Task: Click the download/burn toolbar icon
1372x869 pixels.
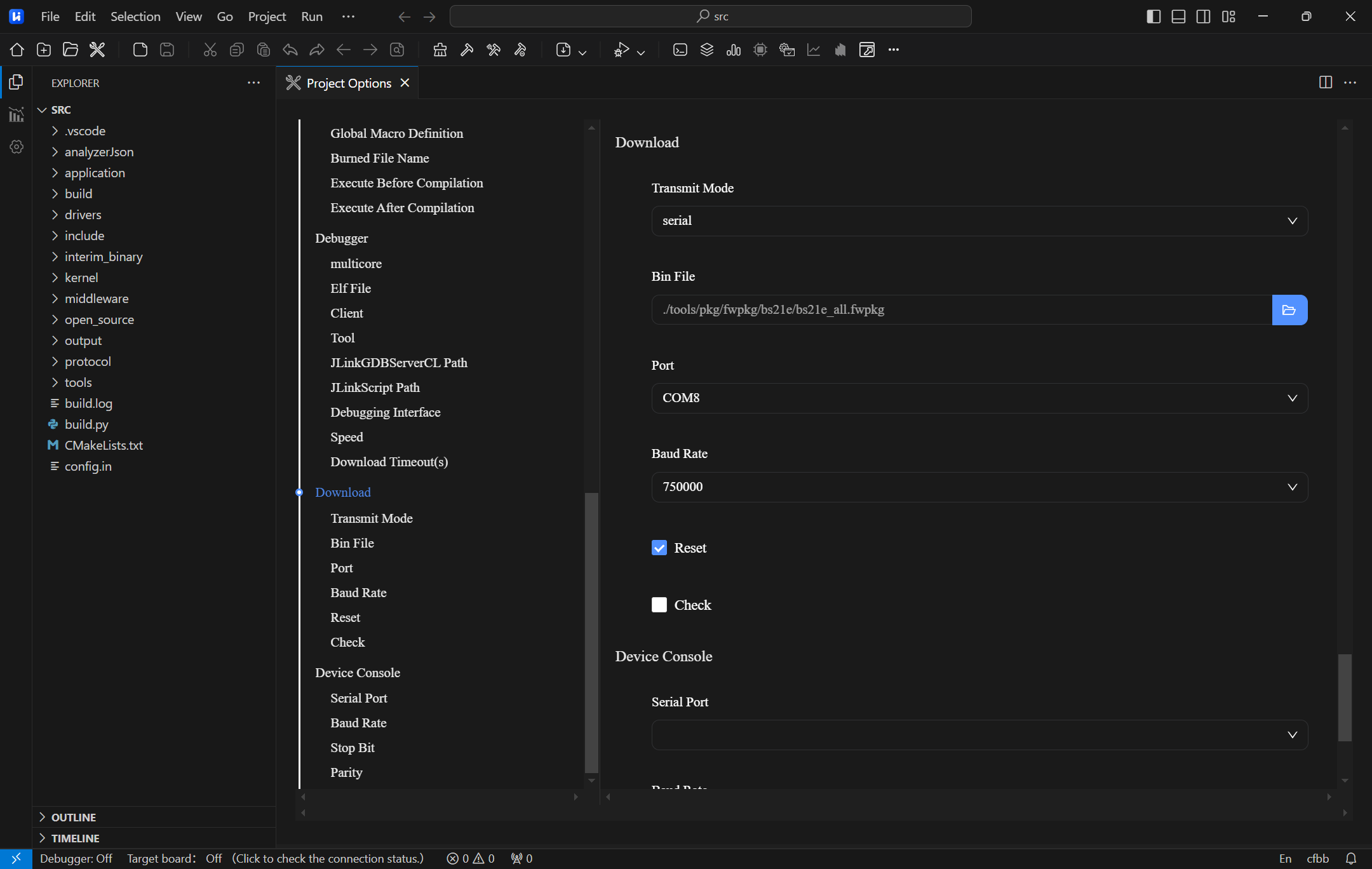Action: click(563, 50)
